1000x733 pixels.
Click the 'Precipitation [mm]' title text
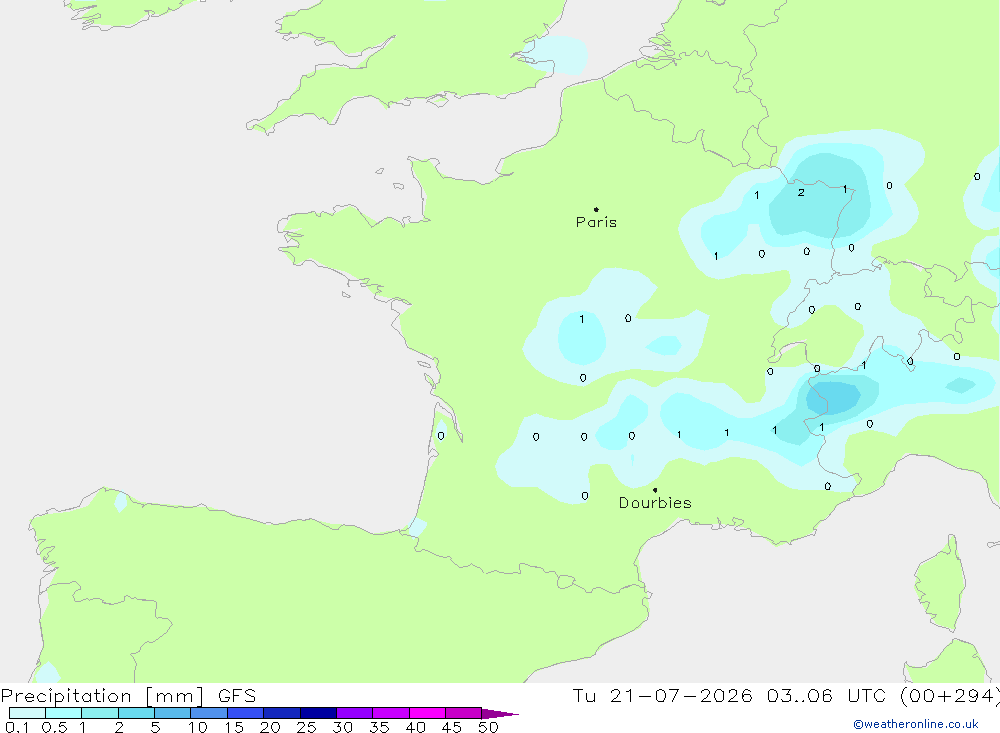click(x=102, y=696)
